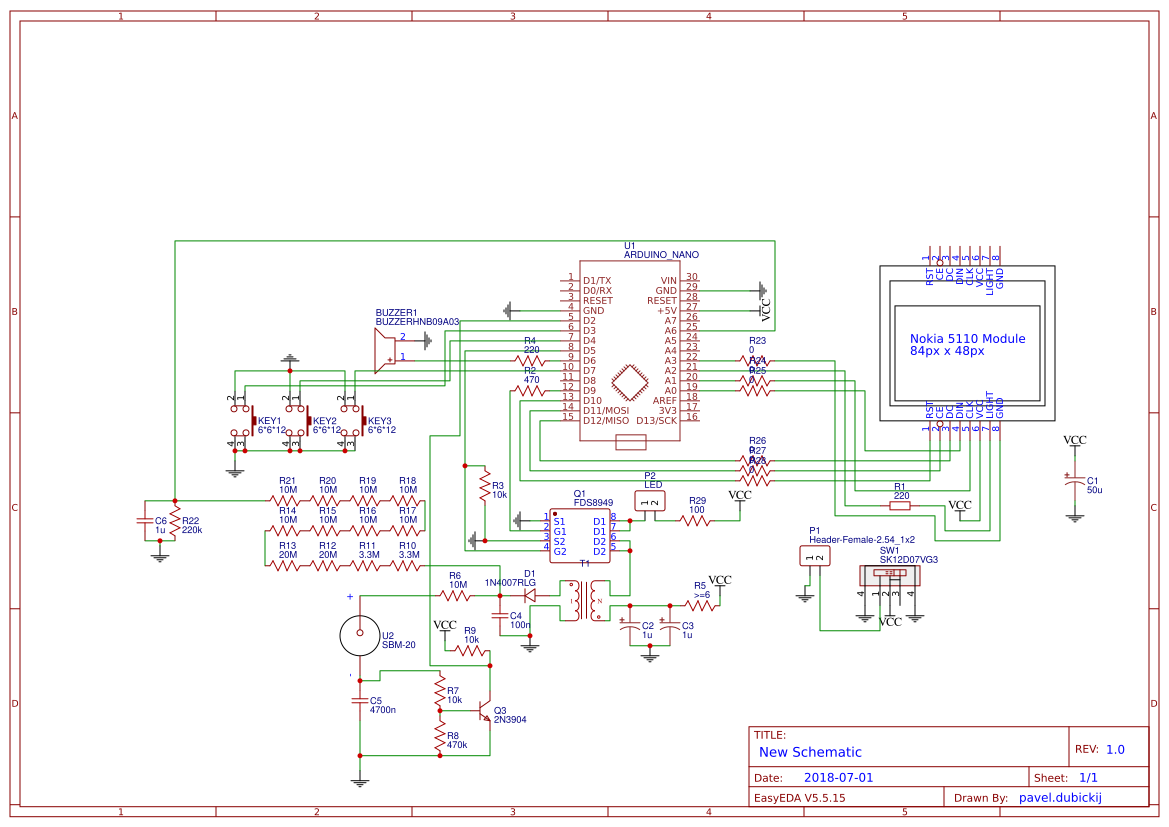
Task: Click the TITLE field New Schematic
Action: 808,752
